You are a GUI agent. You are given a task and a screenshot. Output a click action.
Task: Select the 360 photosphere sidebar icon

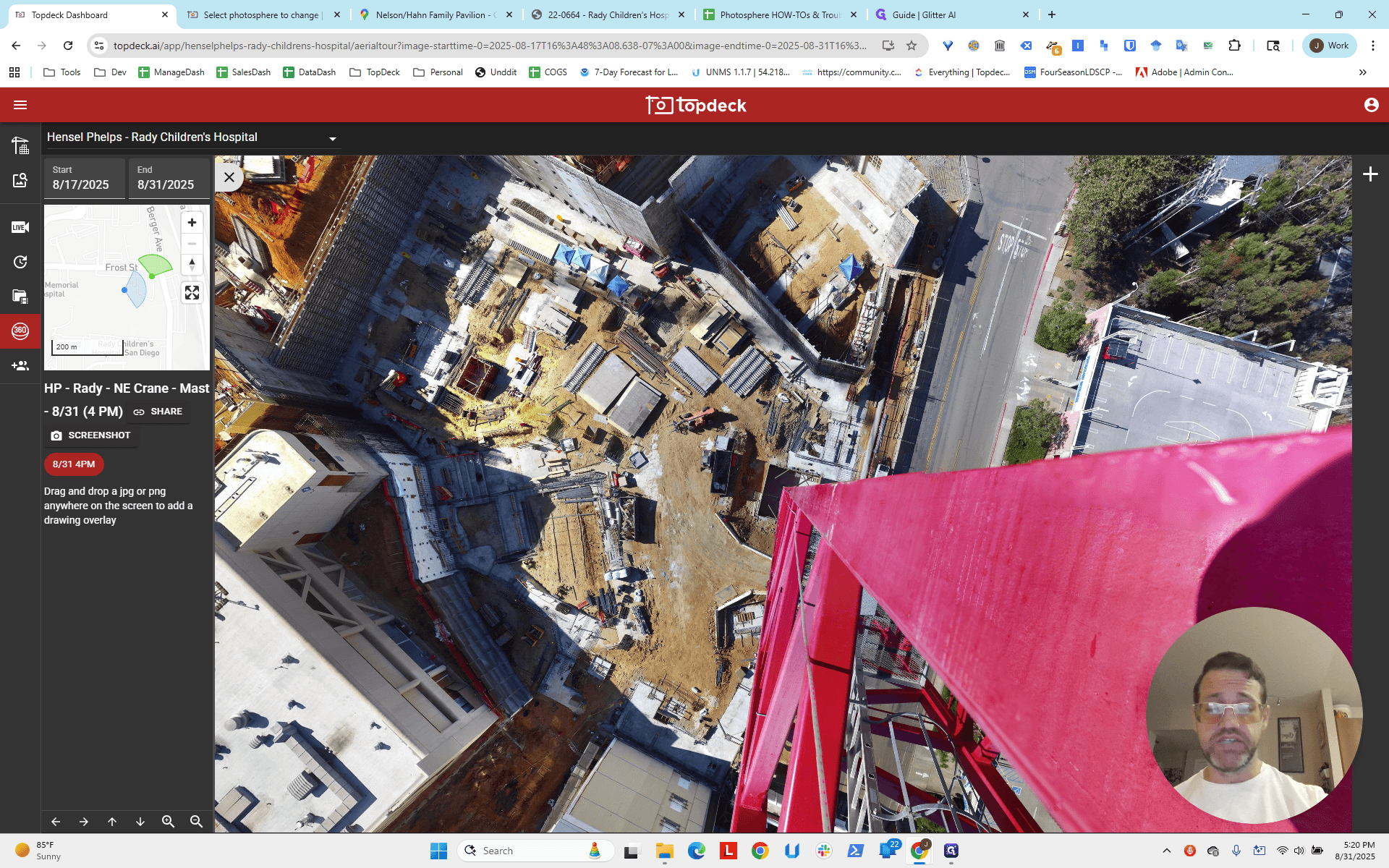[20, 331]
